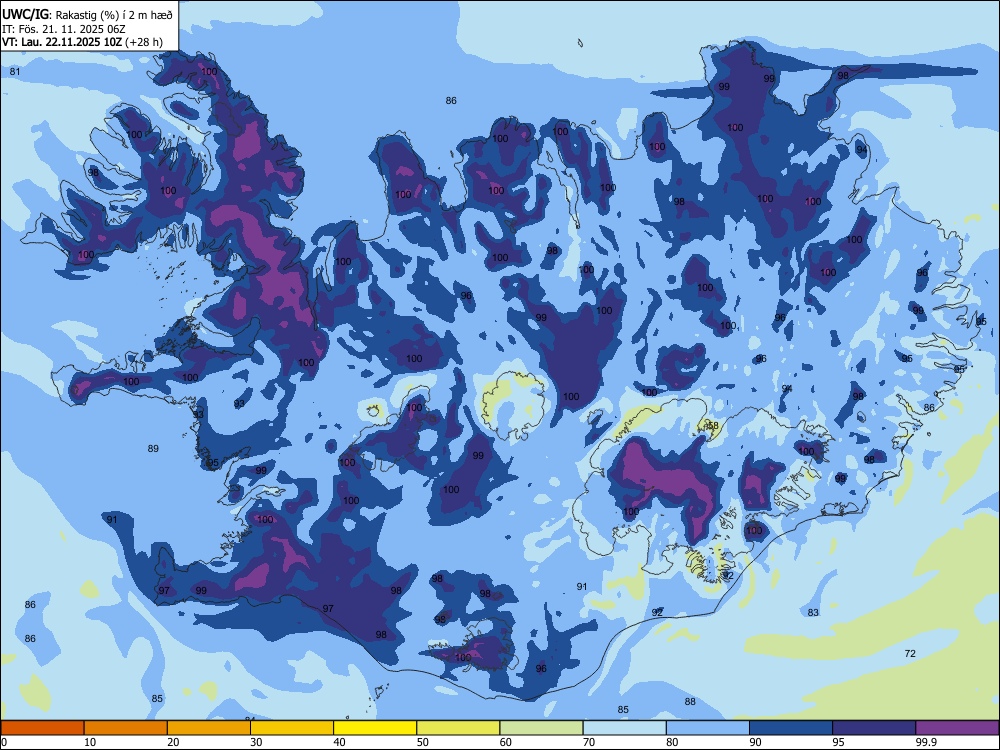Click the bright yellow 40–50 legend swatch
1000x750 pixels.
pyautogui.click(x=375, y=728)
